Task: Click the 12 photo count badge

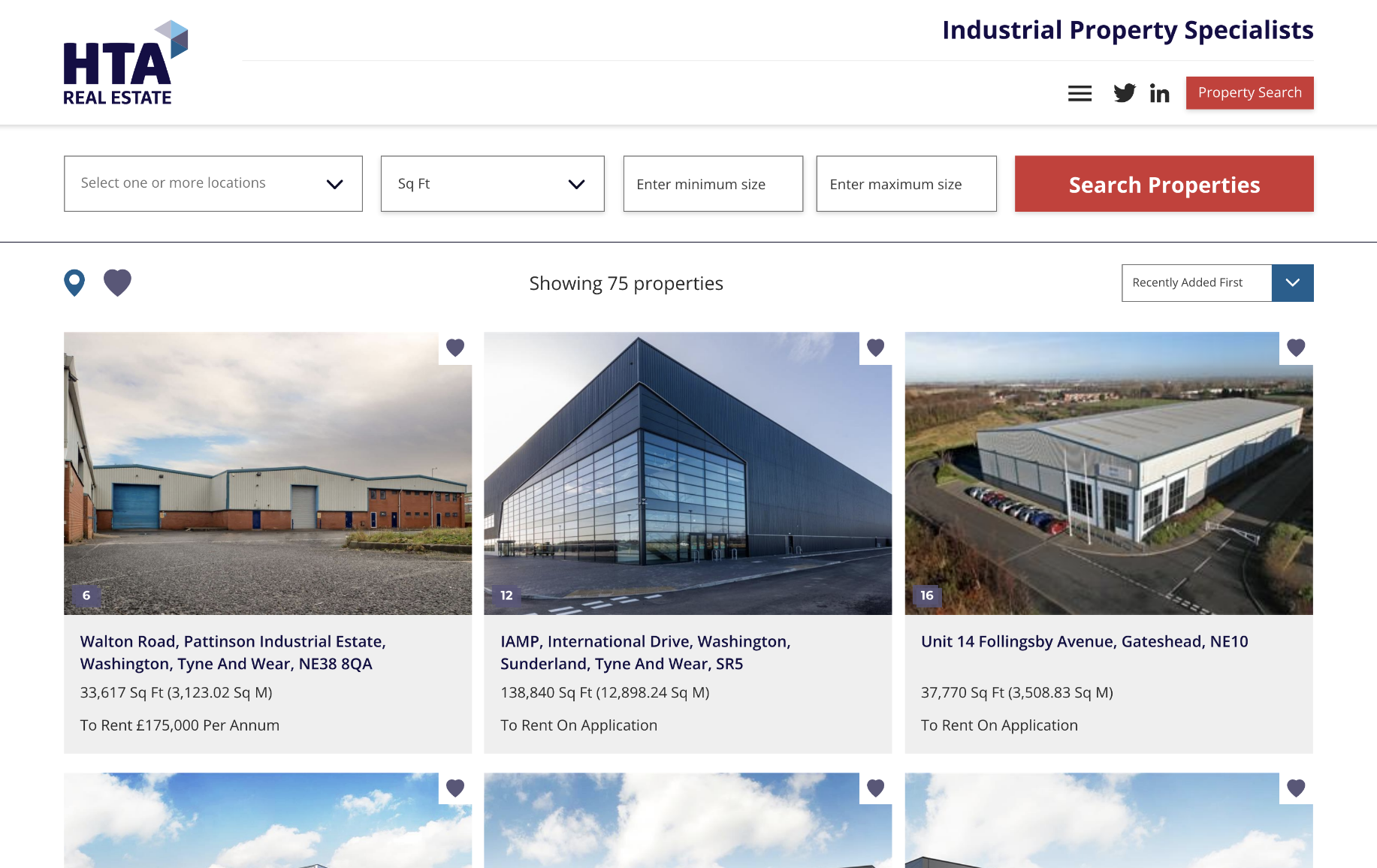Action: (506, 595)
